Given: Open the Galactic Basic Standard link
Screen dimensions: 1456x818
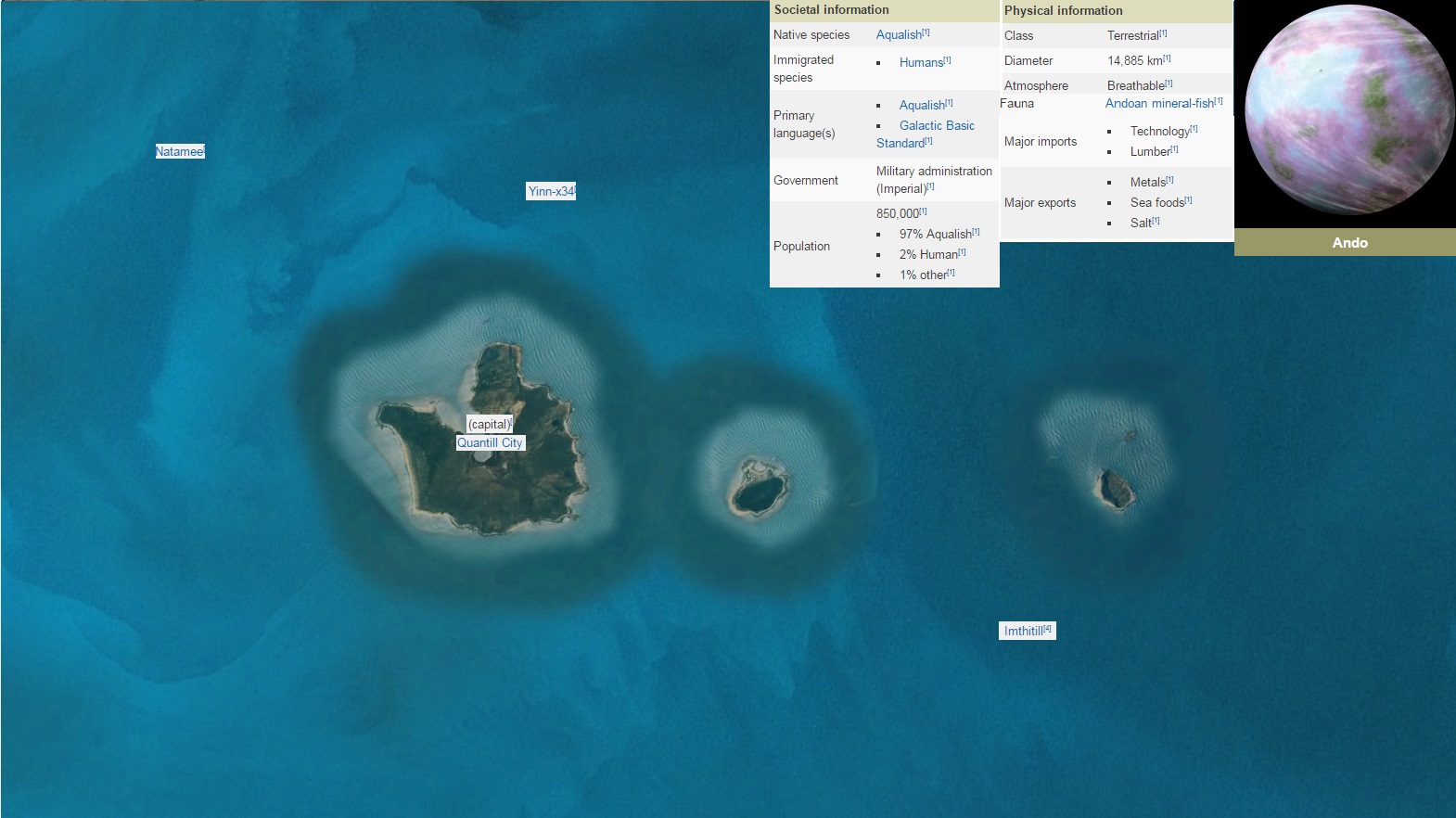Looking at the screenshot, I should [x=937, y=126].
